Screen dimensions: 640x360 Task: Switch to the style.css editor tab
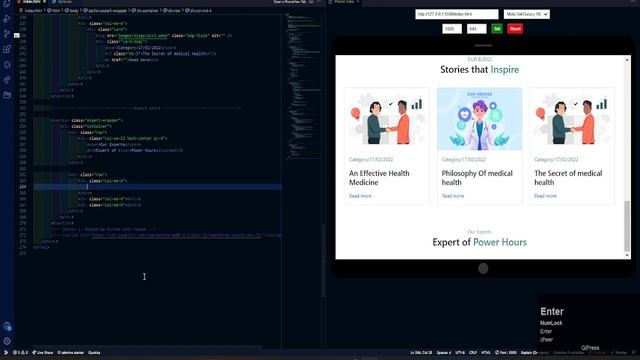coord(62,2)
